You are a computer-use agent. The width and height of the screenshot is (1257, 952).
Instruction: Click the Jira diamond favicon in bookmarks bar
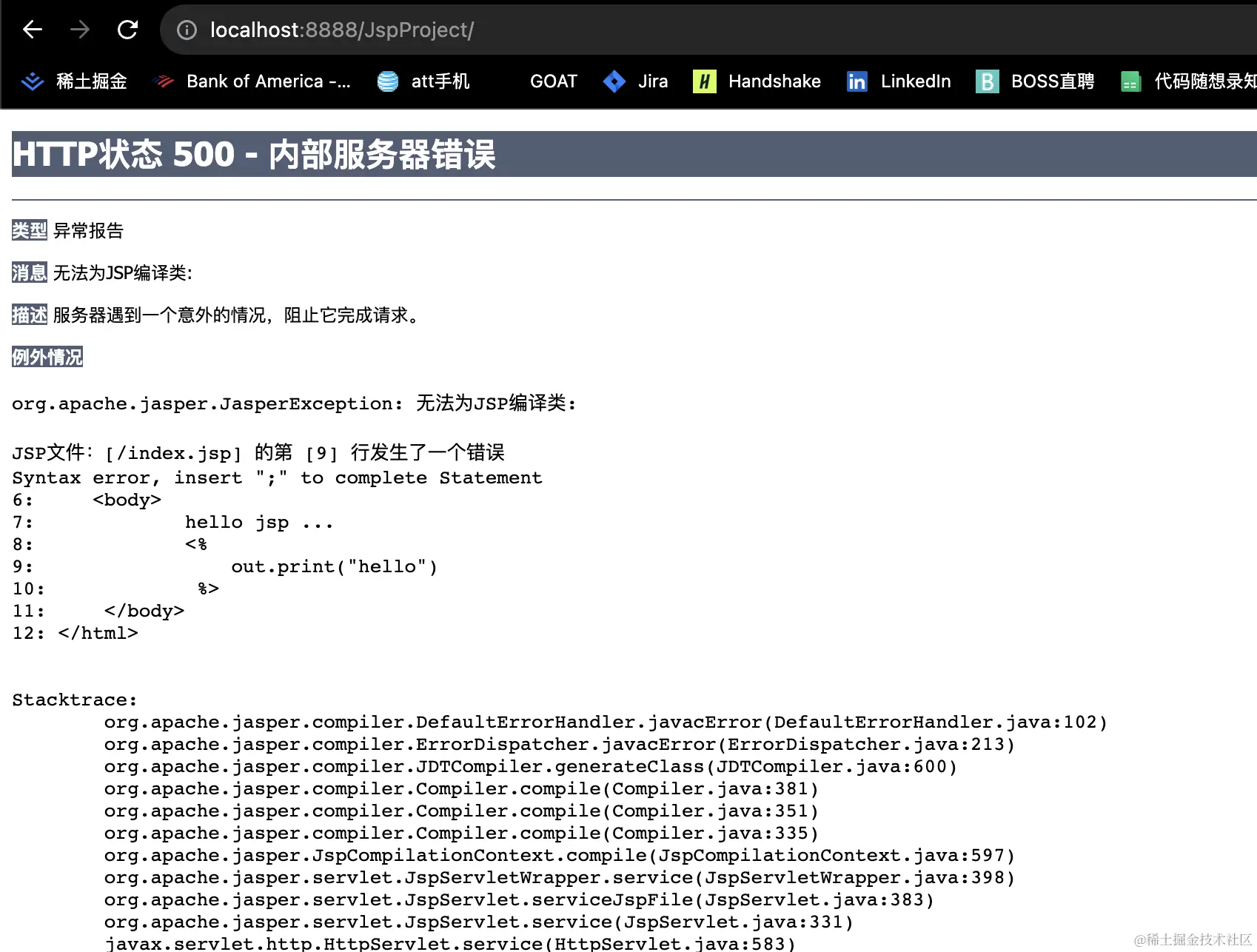[614, 81]
